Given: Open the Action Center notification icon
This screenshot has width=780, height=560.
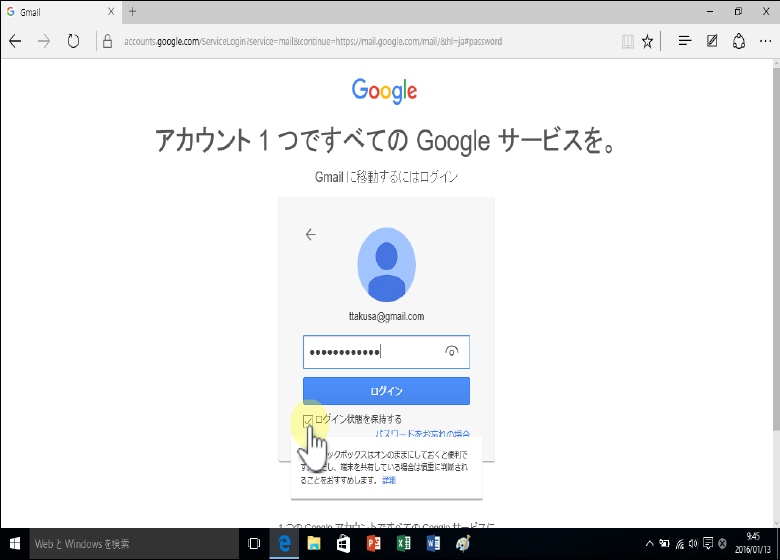Looking at the screenshot, I should 708,544.
